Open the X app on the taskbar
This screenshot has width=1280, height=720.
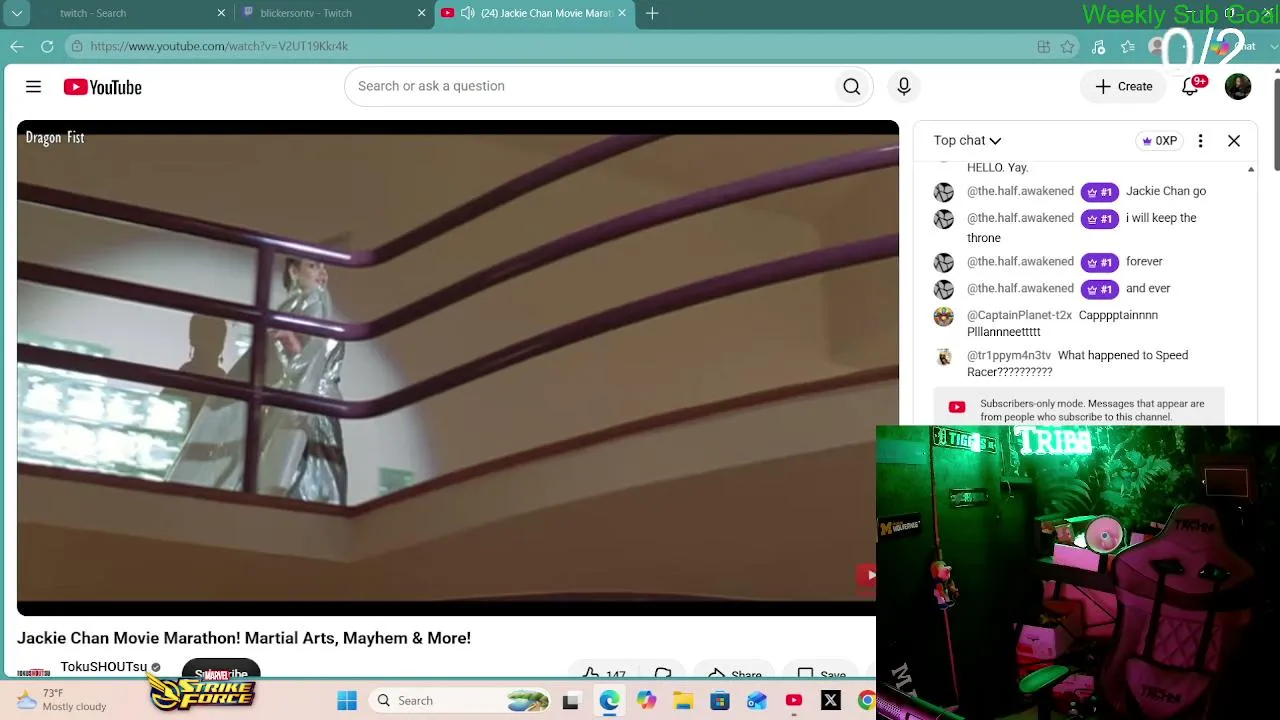tap(831, 701)
